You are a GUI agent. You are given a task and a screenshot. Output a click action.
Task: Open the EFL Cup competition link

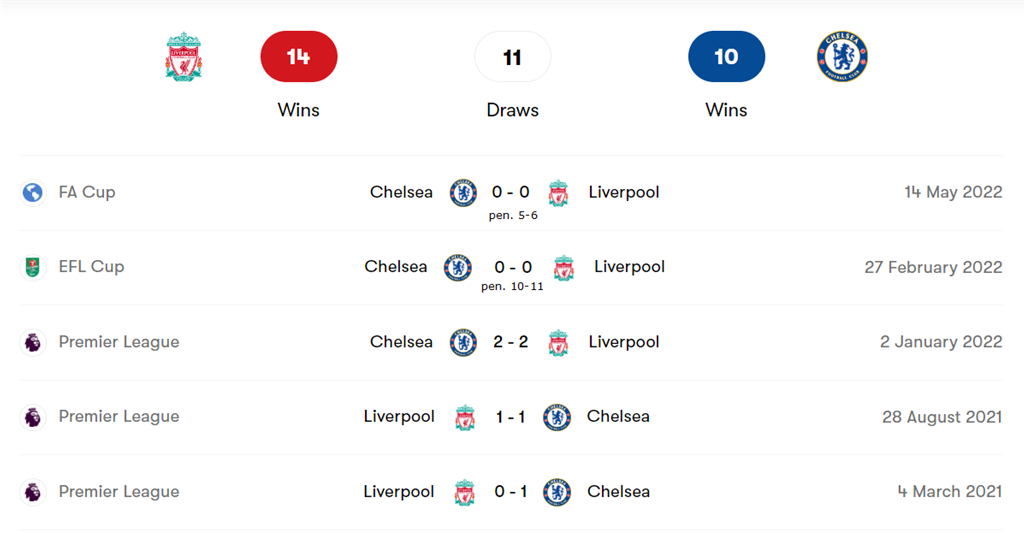[x=91, y=267]
